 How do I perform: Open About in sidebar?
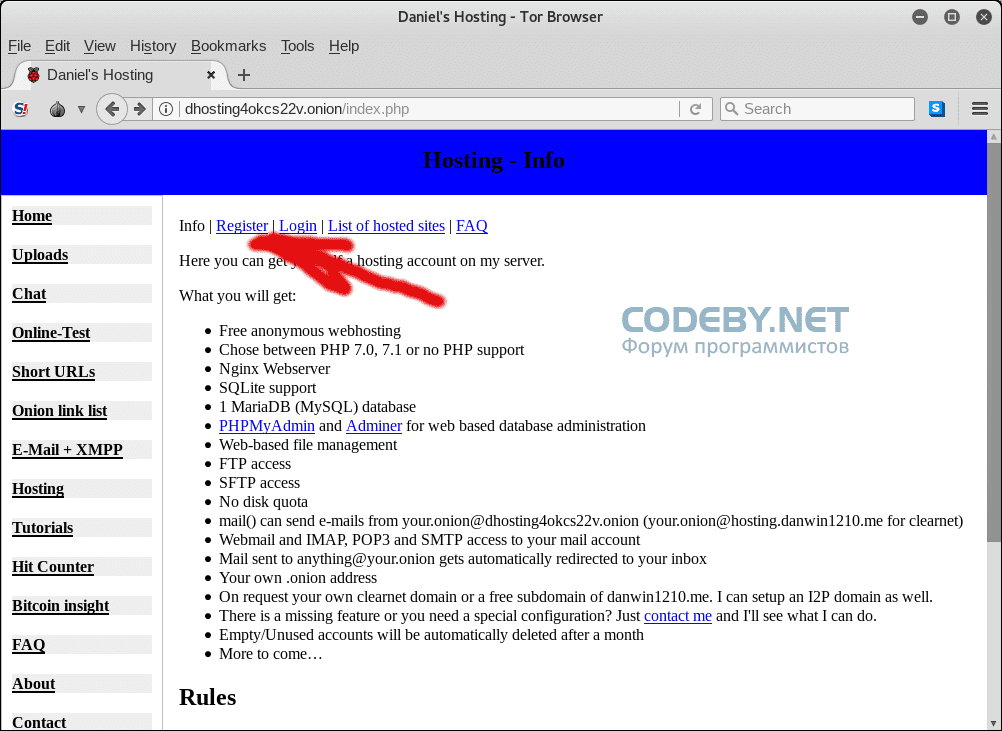pyautogui.click(x=34, y=684)
